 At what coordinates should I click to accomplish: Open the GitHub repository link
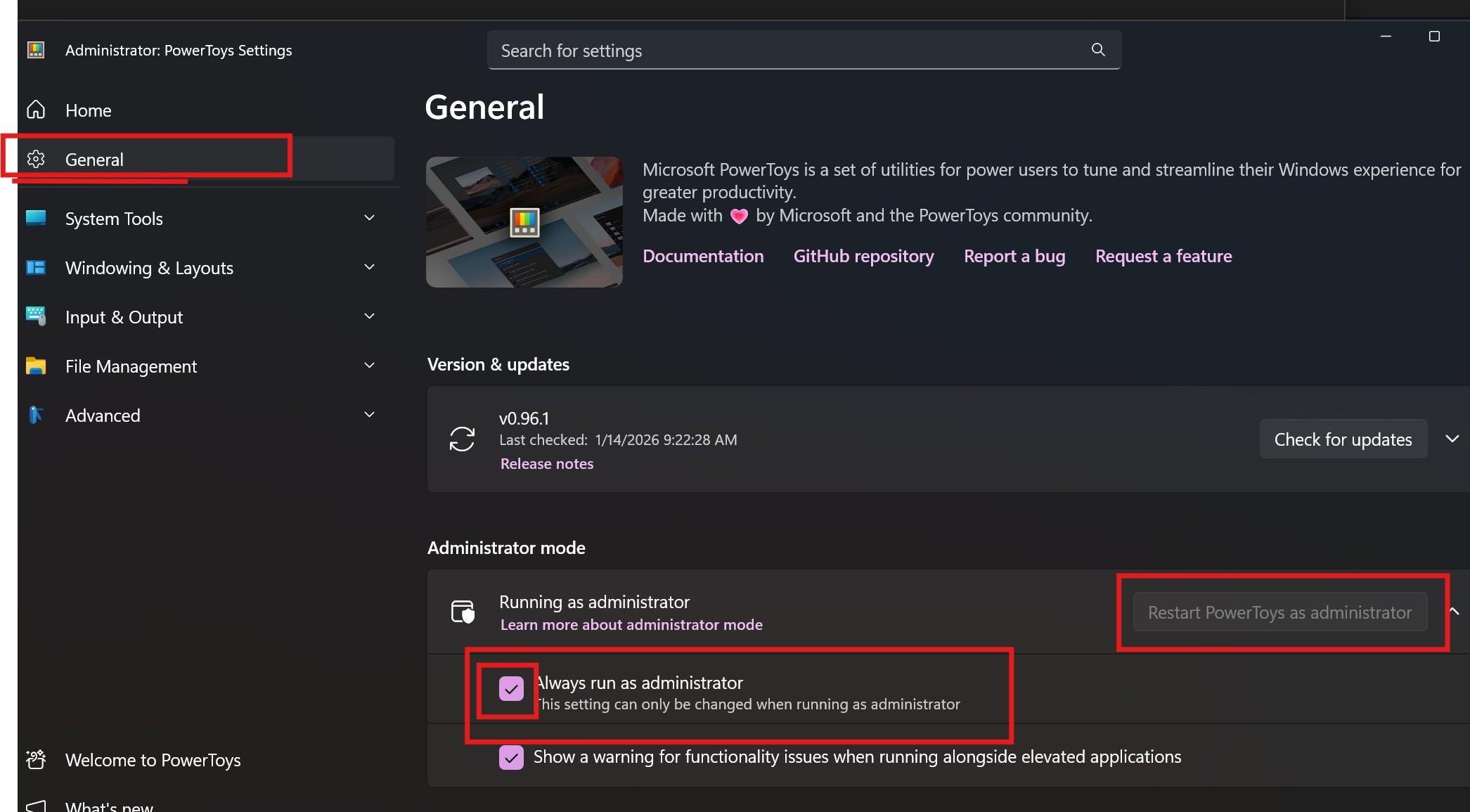pyautogui.click(x=863, y=256)
